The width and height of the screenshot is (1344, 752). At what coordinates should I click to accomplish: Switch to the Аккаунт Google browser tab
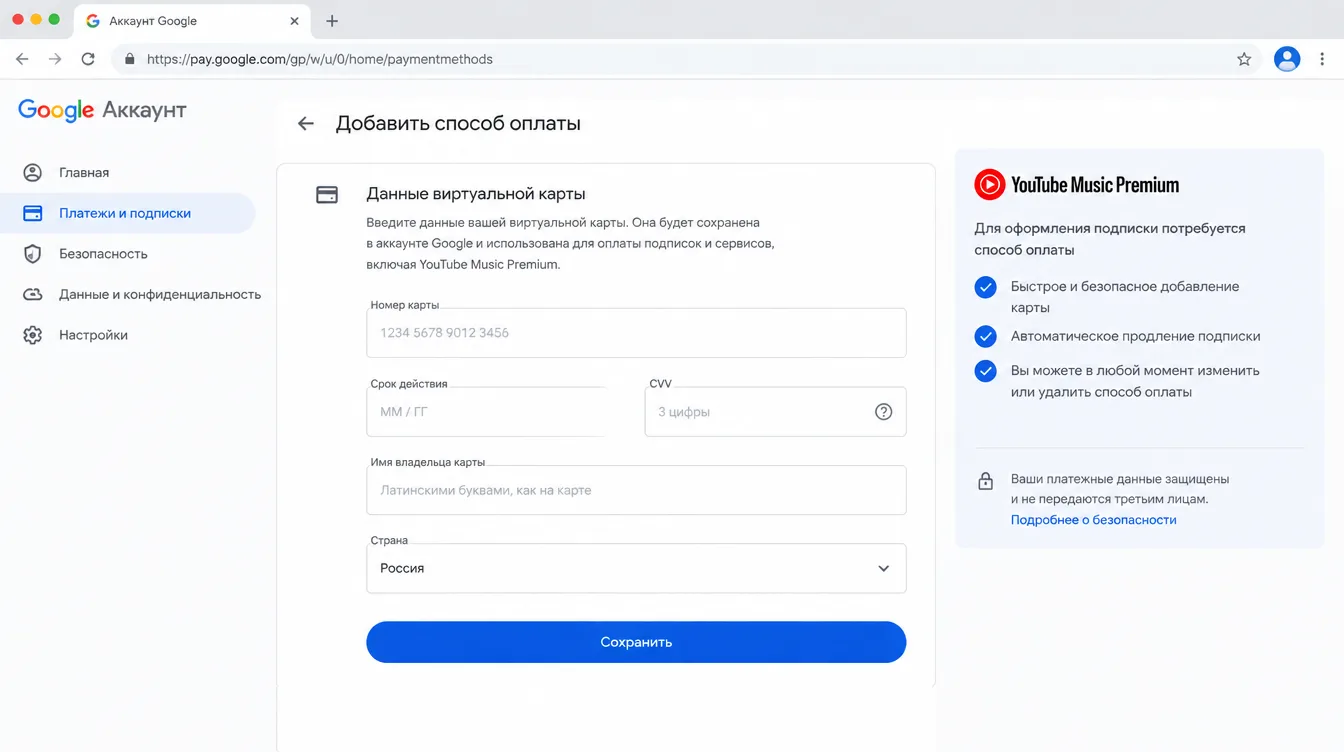click(192, 21)
